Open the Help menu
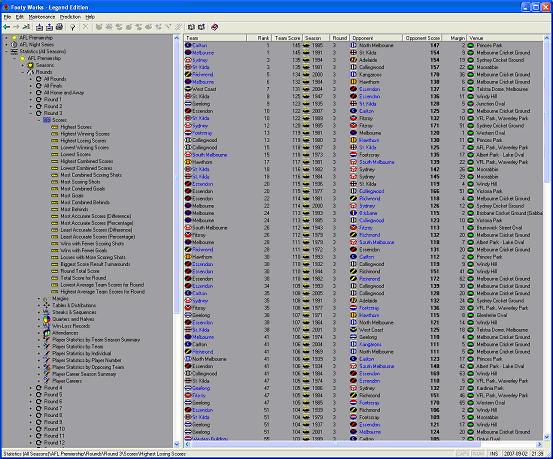 coord(90,17)
